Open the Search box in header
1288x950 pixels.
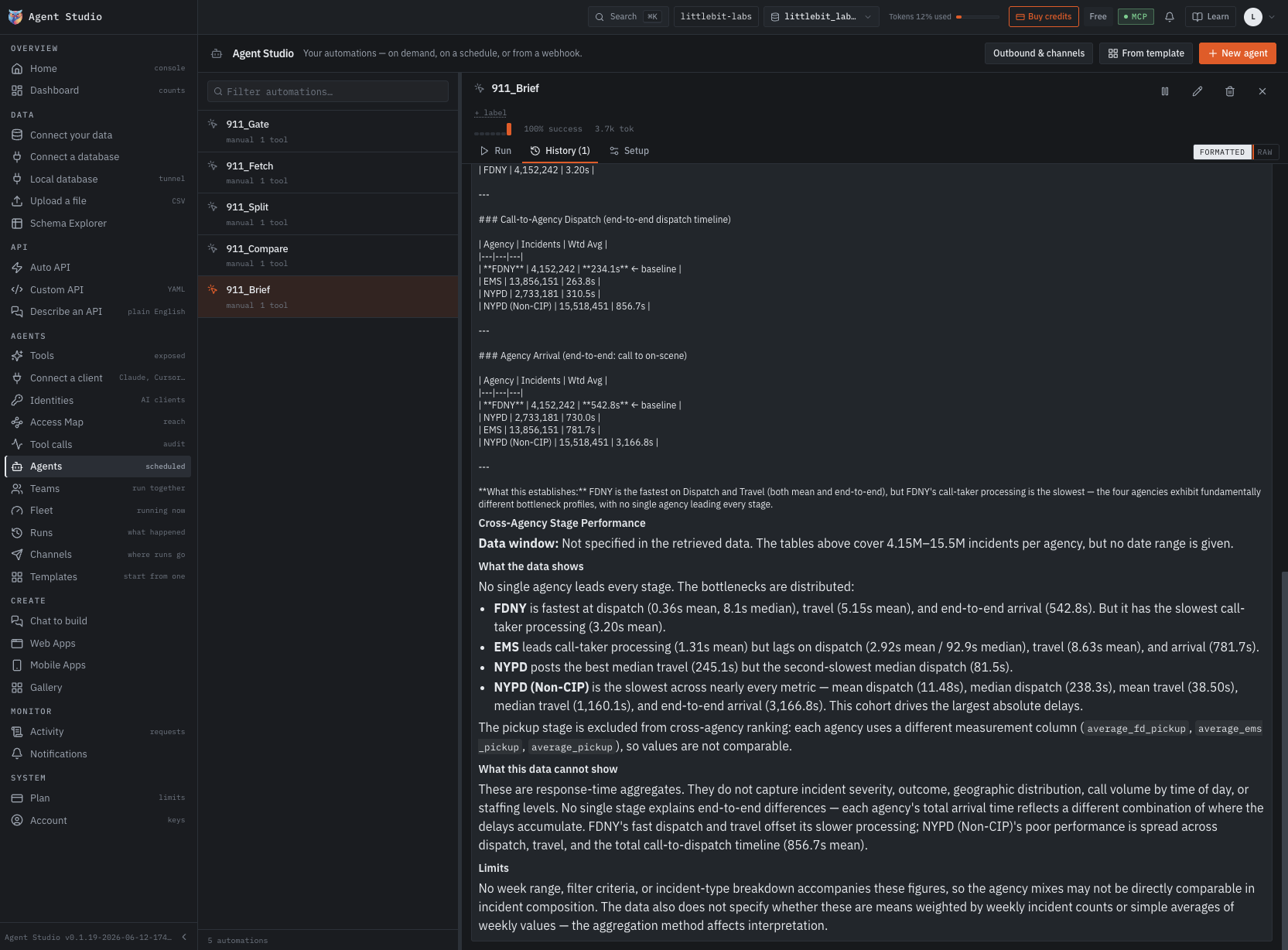click(628, 17)
